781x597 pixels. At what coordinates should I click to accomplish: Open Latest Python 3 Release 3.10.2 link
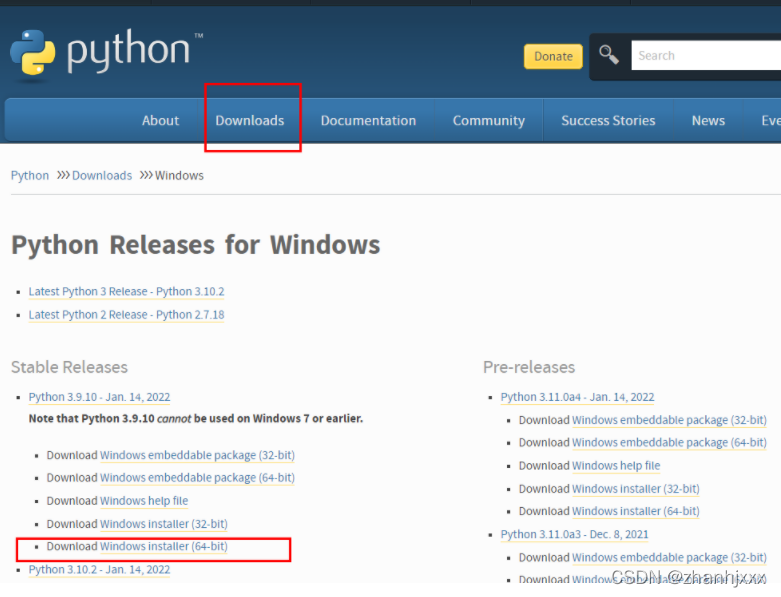127,291
